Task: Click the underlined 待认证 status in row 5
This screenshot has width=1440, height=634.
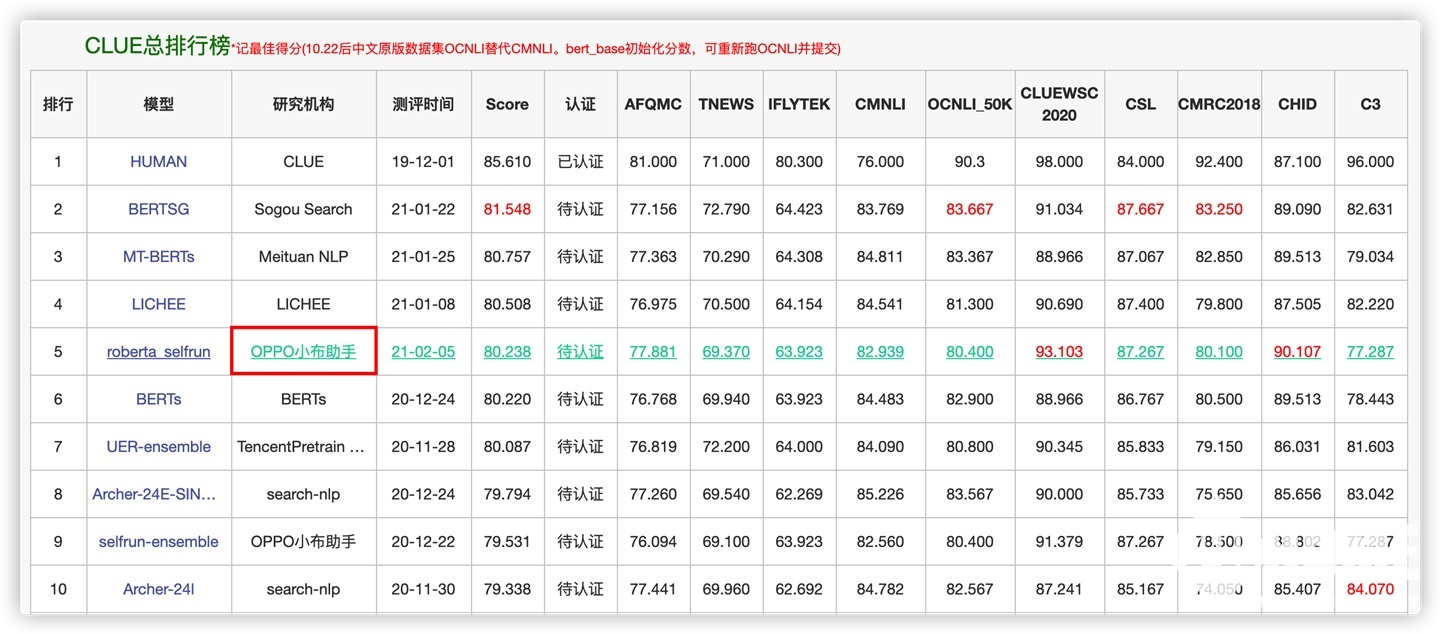Action: click(580, 352)
